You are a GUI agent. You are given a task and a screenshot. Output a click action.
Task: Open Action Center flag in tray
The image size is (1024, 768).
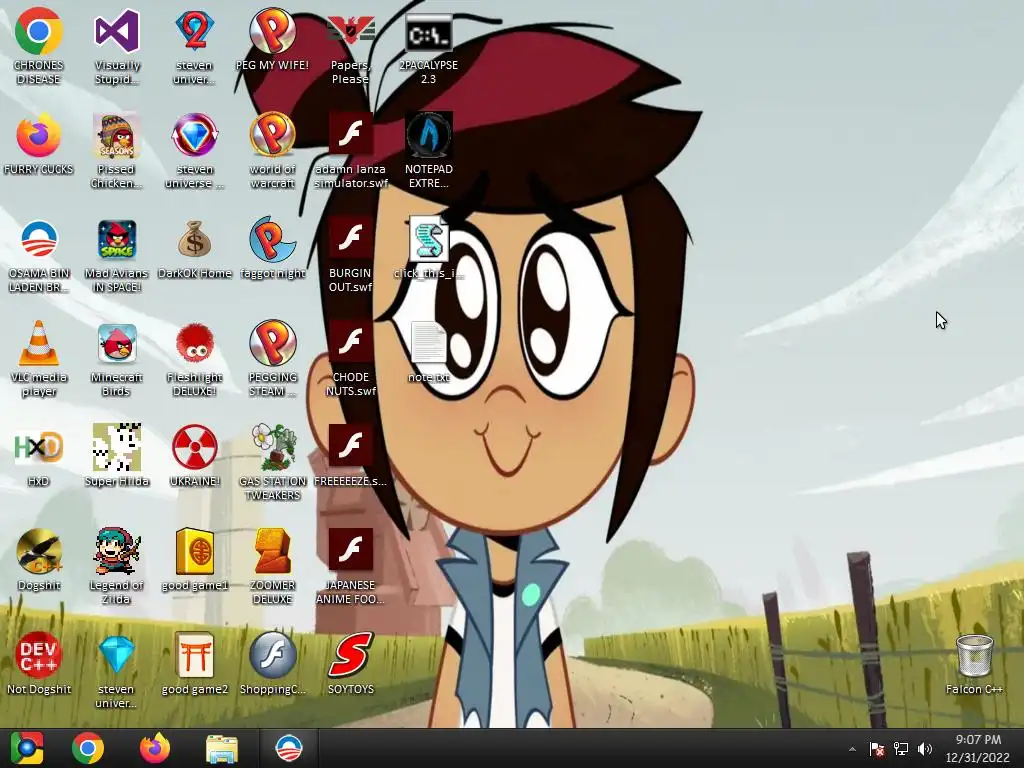click(x=877, y=749)
